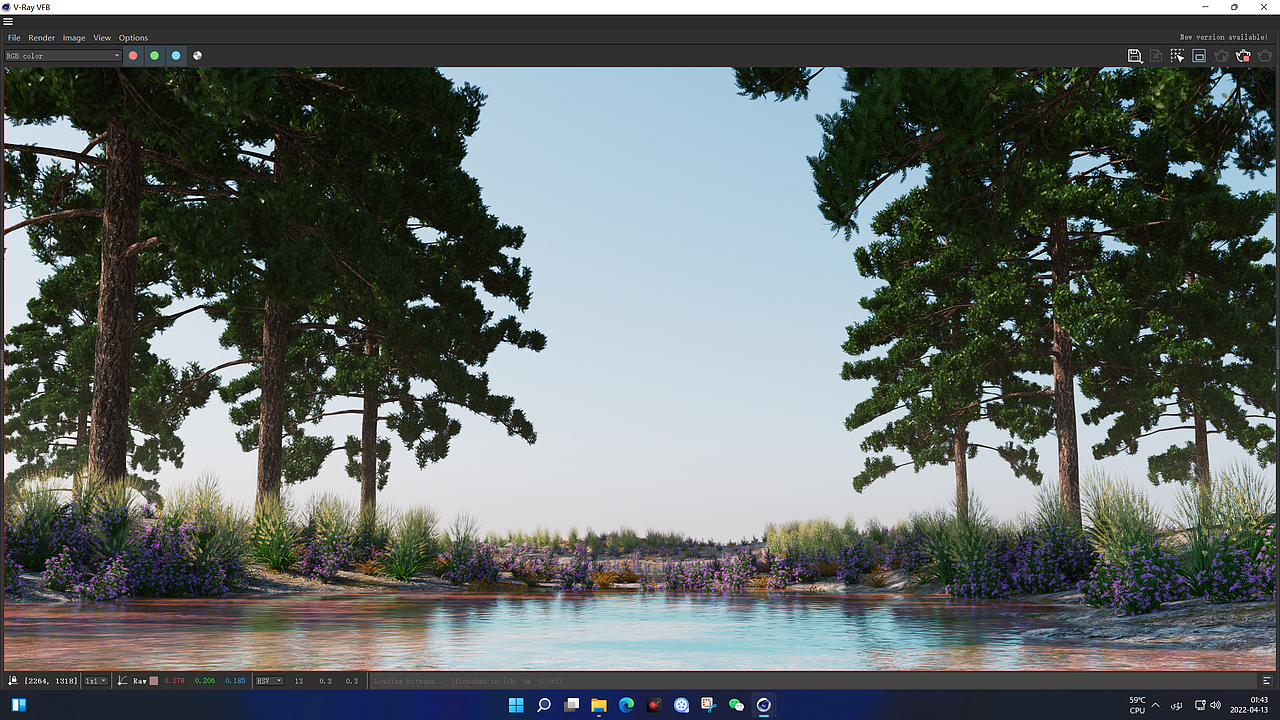This screenshot has width=1280, height=720.
Task: Open Task View on taskbar
Action: 571,705
